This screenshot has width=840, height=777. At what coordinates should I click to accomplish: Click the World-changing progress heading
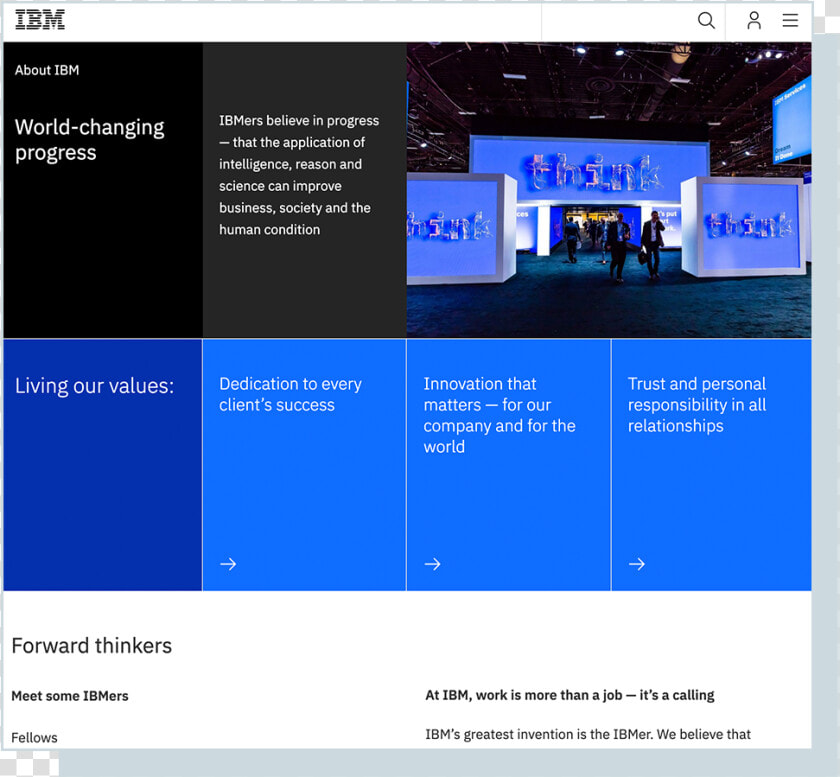[89, 139]
